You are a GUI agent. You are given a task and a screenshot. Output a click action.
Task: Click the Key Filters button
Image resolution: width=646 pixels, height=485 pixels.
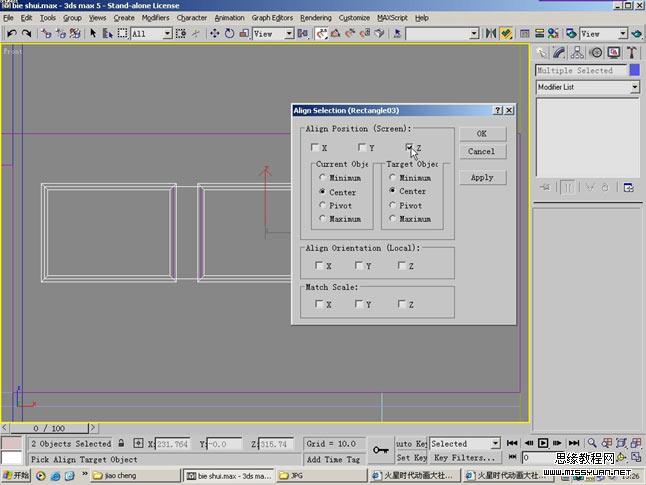pyautogui.click(x=464, y=457)
